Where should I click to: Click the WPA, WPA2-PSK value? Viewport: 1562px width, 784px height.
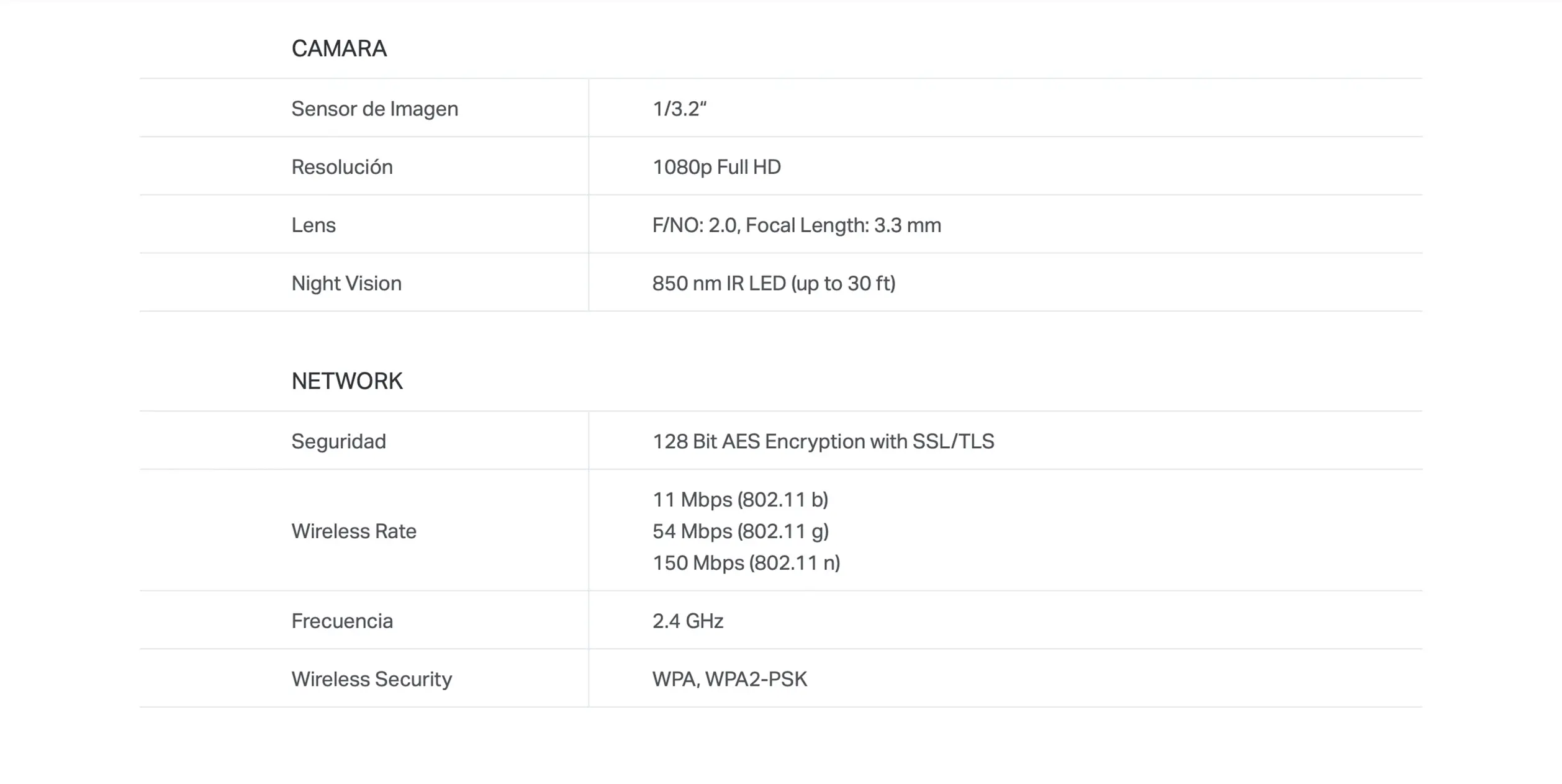click(729, 678)
